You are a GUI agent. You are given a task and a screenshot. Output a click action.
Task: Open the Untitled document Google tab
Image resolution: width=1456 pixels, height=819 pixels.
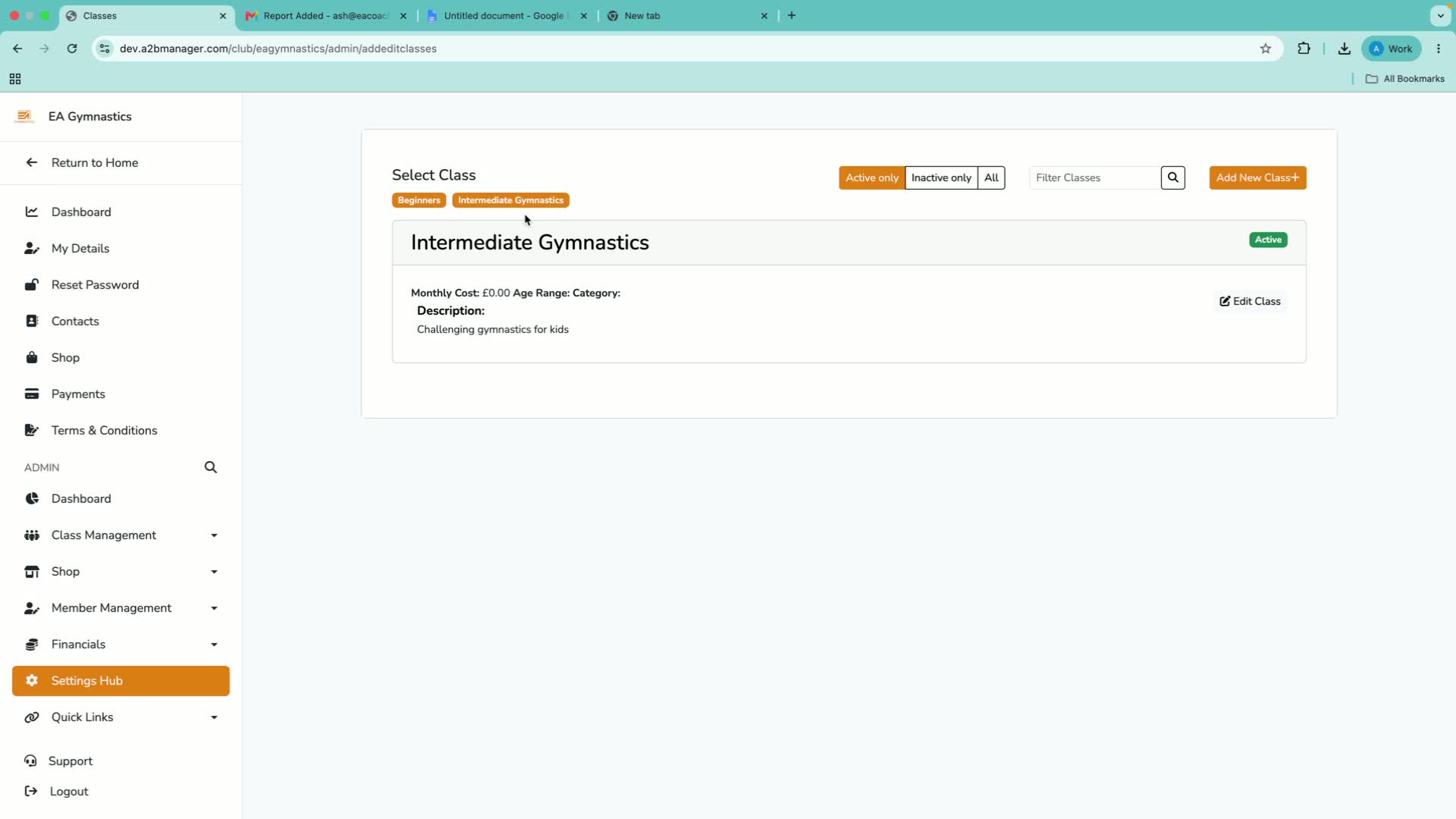point(507,16)
